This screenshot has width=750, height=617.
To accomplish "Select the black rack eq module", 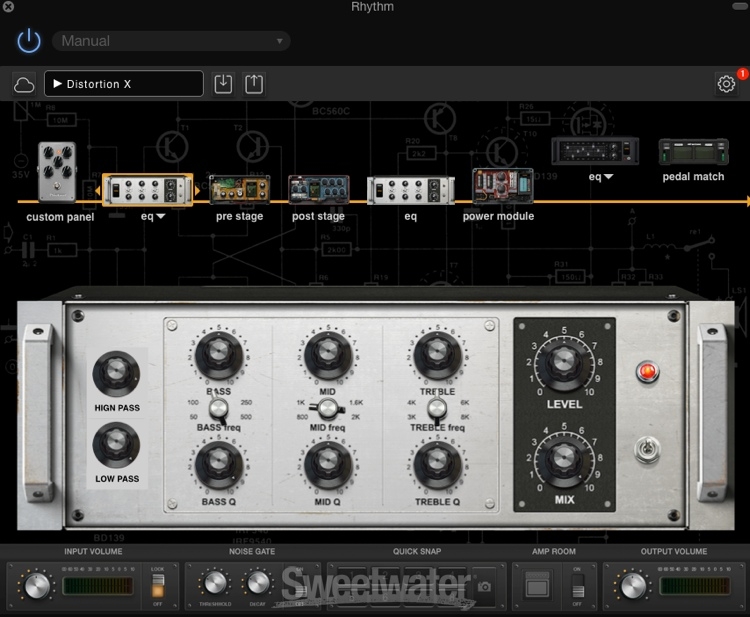I will pos(595,151).
